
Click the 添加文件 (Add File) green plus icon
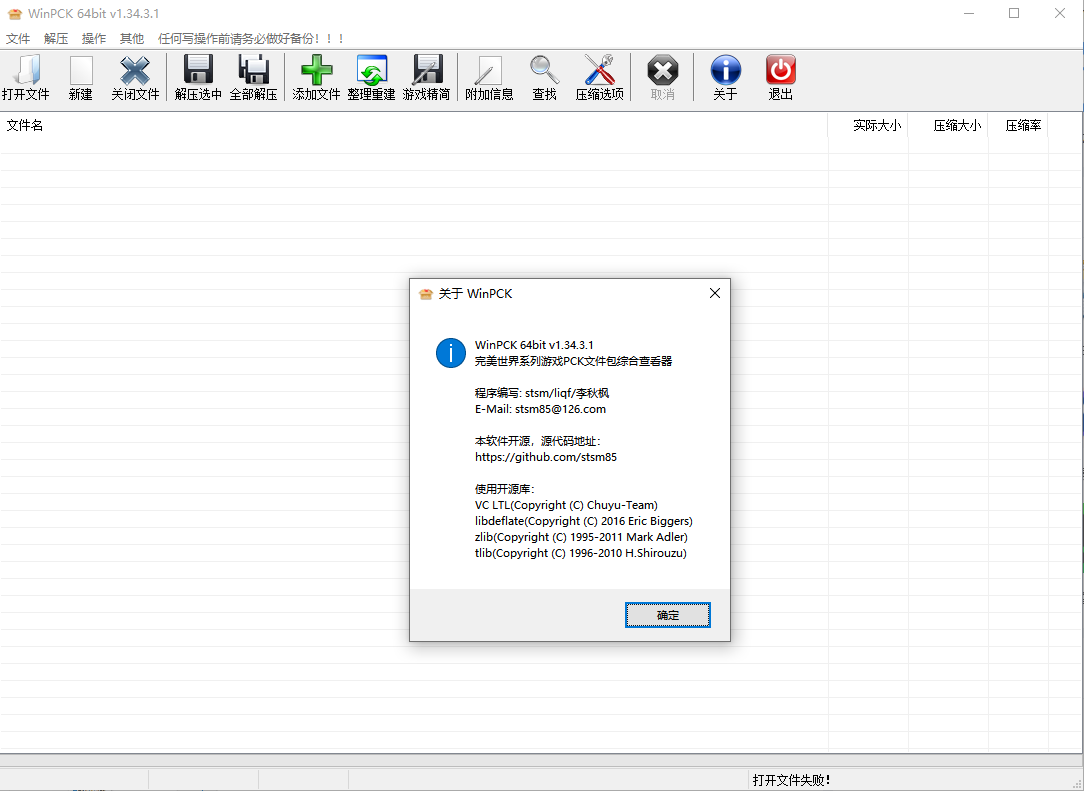click(x=316, y=72)
